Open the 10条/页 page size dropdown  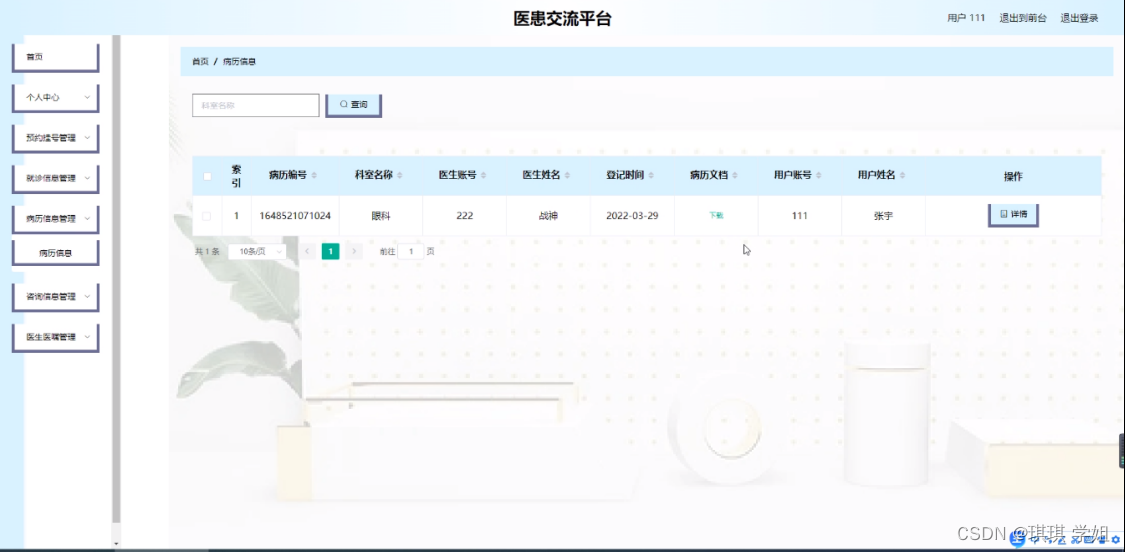(x=257, y=252)
